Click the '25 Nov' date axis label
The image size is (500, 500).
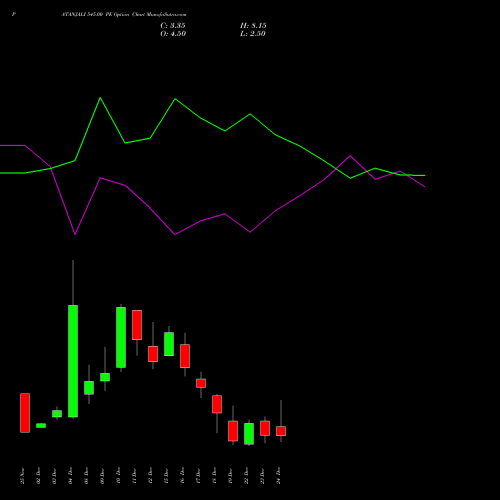point(22,476)
